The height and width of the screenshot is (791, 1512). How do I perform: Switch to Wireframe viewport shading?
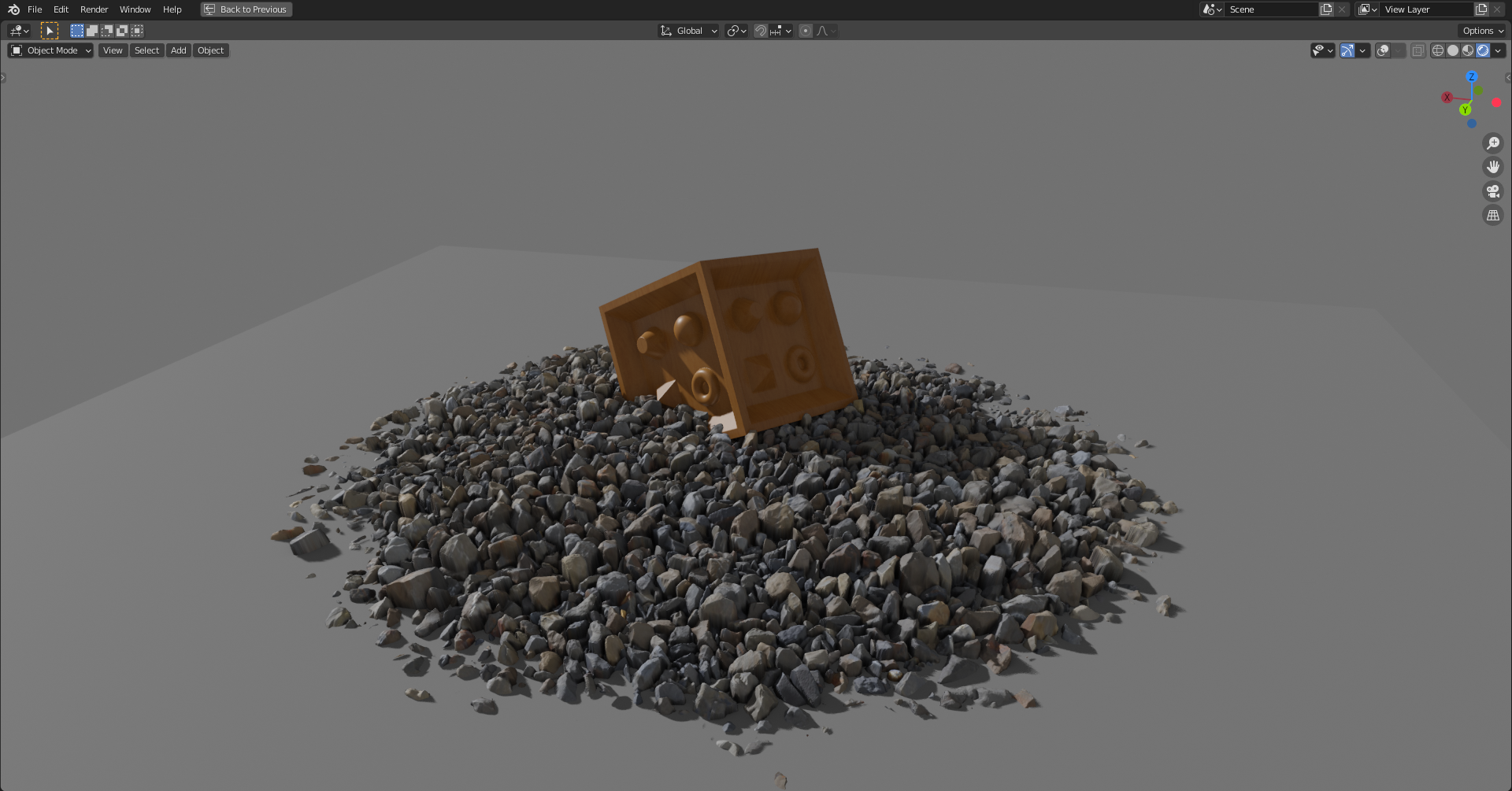(1438, 50)
